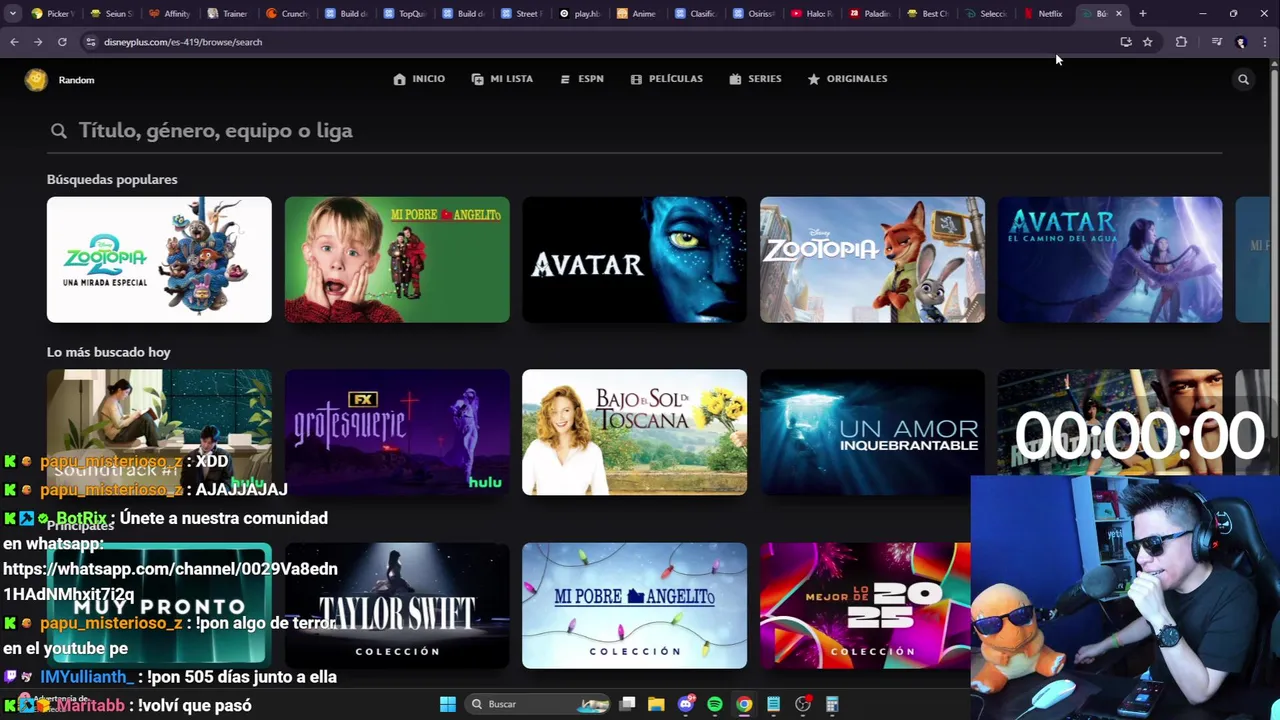The width and height of the screenshot is (1280, 720).
Task: Open the FX Grotesquerie thumbnail
Action: tap(397, 432)
